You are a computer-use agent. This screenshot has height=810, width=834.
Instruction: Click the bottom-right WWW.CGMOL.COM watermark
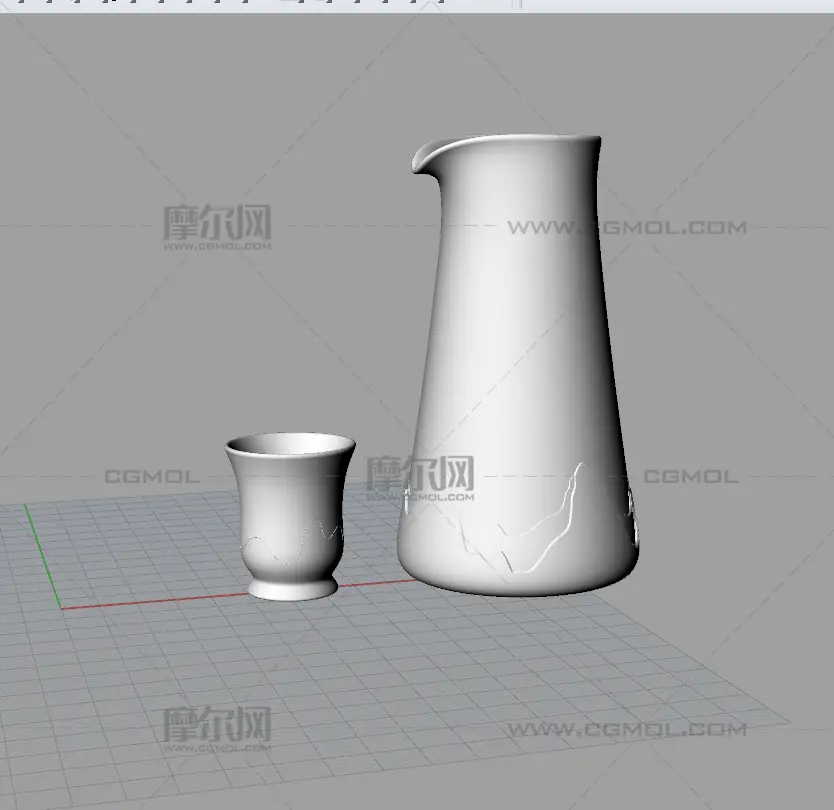click(x=626, y=730)
